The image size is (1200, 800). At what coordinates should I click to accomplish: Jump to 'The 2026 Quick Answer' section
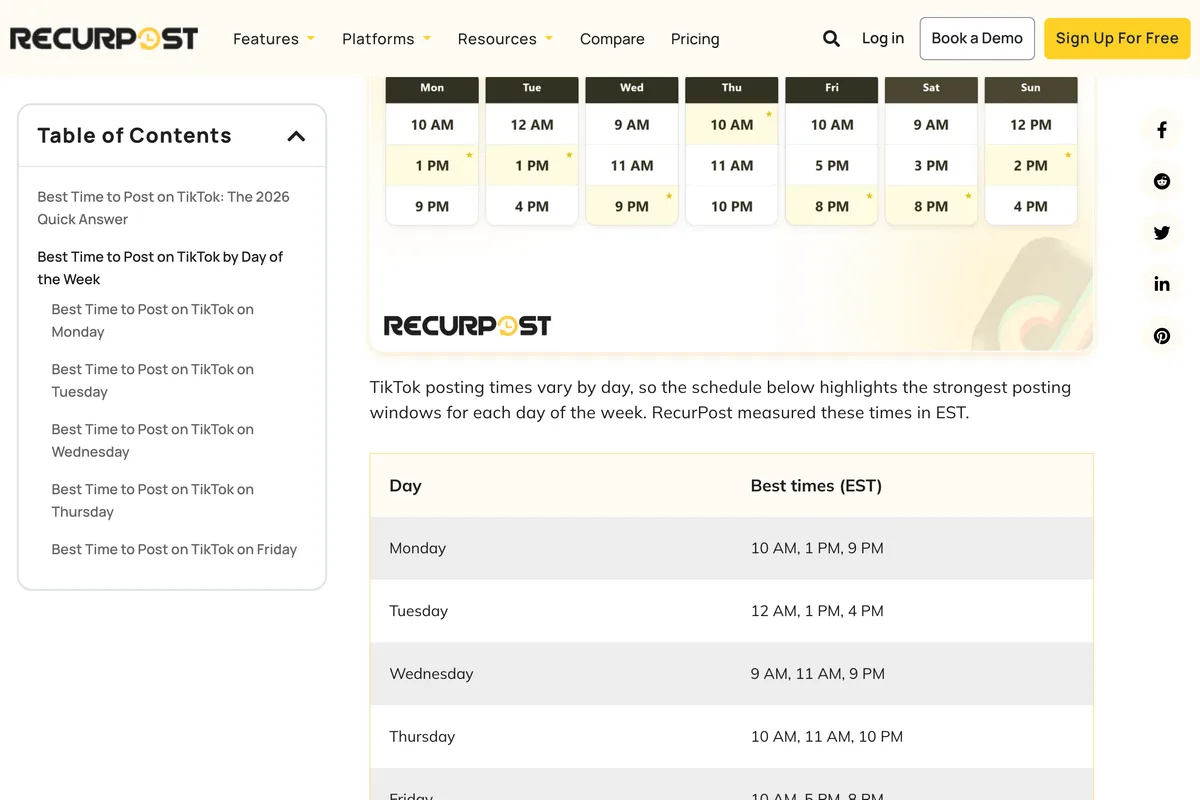pos(164,208)
